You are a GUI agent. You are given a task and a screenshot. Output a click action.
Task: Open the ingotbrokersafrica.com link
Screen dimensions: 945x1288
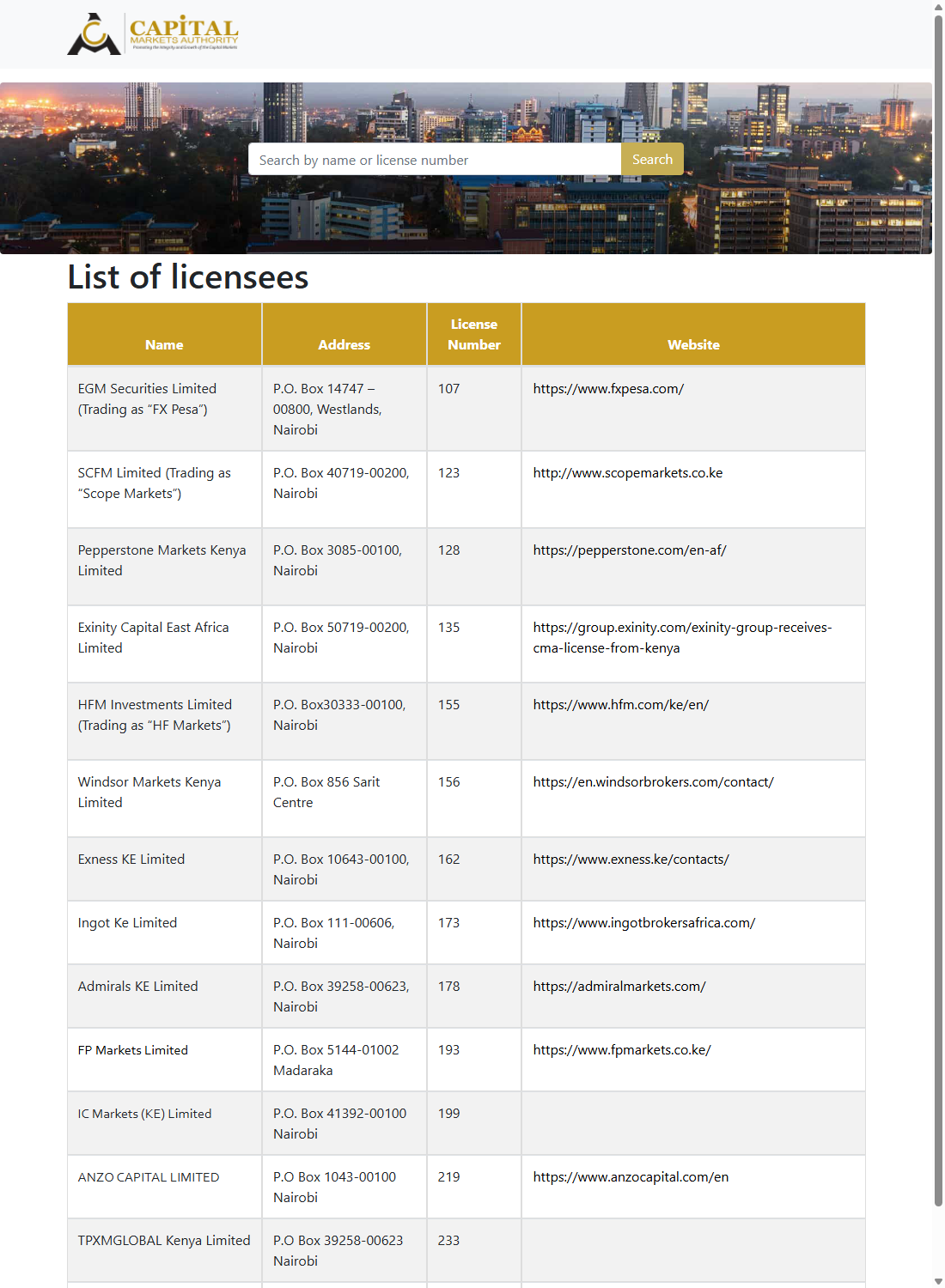click(643, 923)
